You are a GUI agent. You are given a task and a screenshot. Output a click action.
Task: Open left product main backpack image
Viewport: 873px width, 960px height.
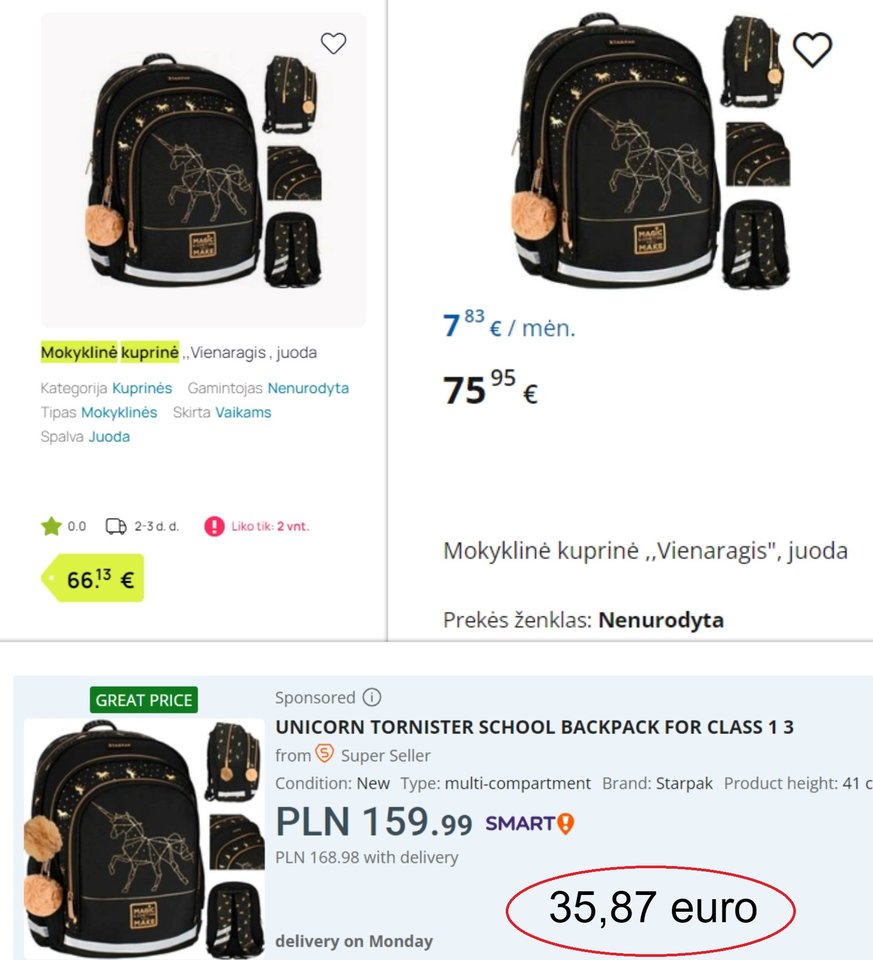(173, 171)
